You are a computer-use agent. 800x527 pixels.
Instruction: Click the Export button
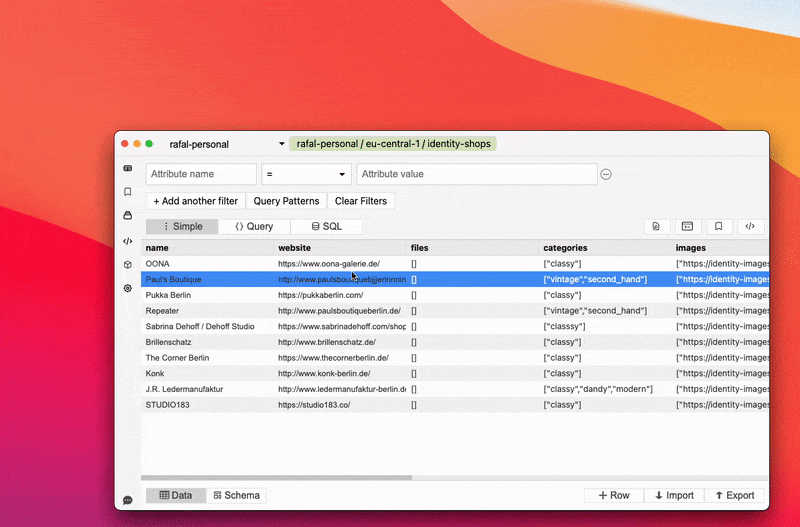tap(734, 495)
